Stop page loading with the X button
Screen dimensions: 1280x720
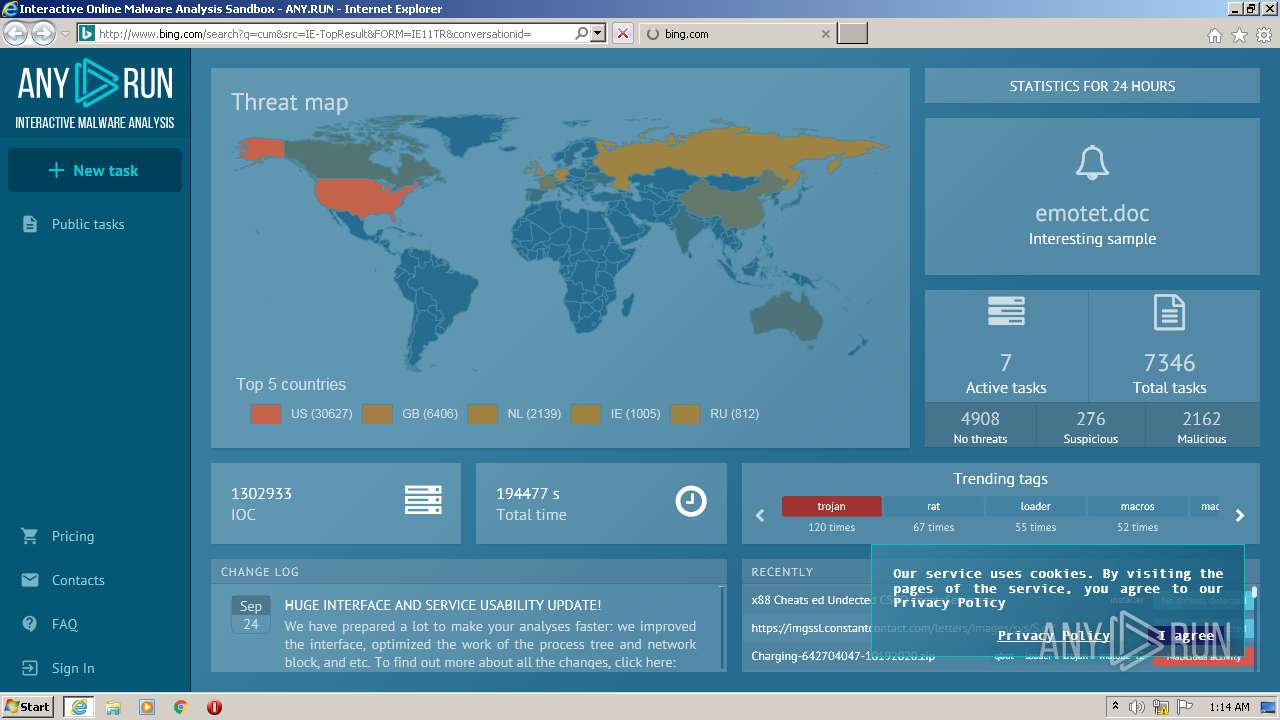tap(623, 34)
